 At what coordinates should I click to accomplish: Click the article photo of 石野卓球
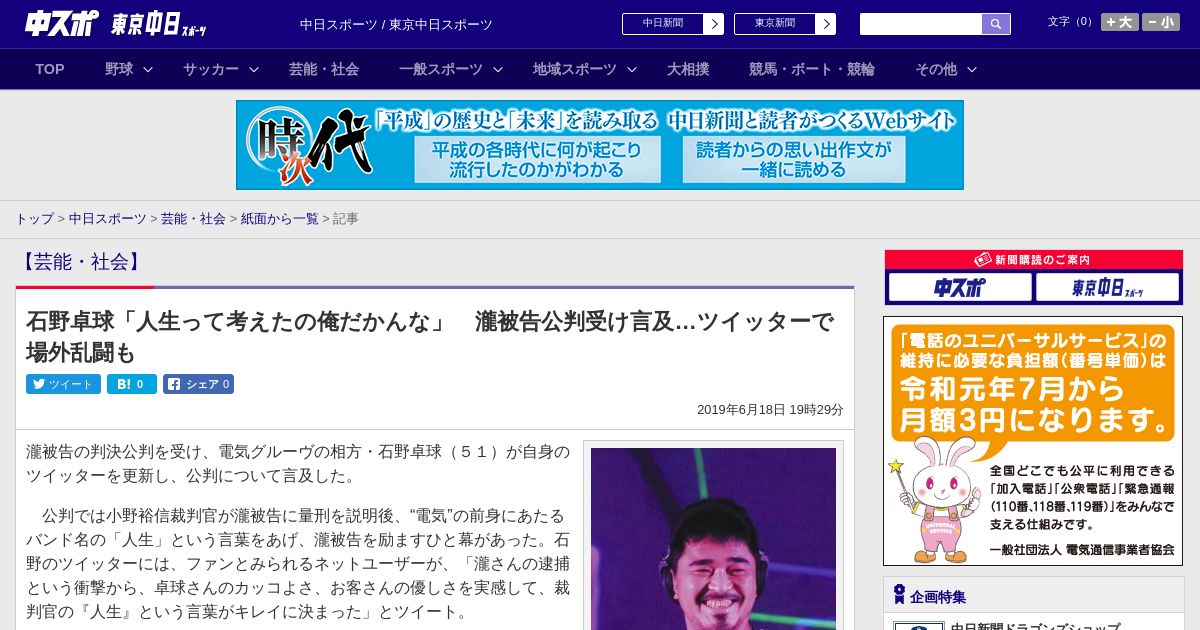coord(713,538)
